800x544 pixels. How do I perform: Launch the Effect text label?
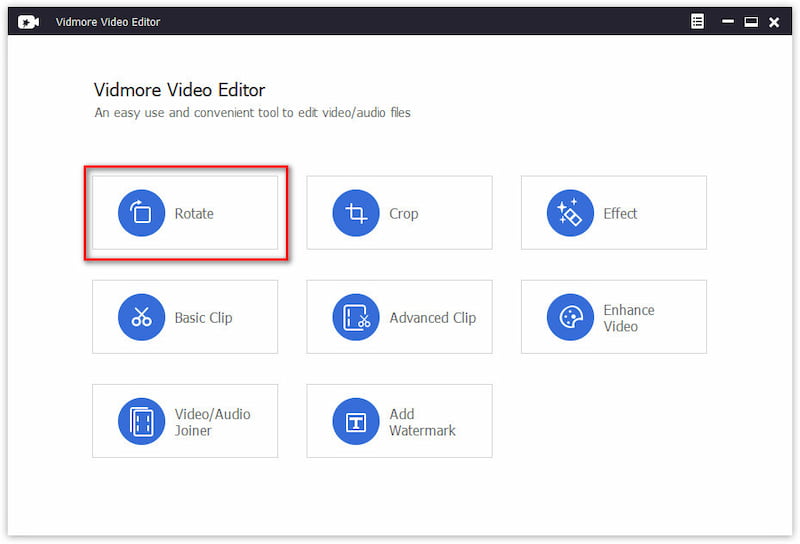[x=620, y=214]
